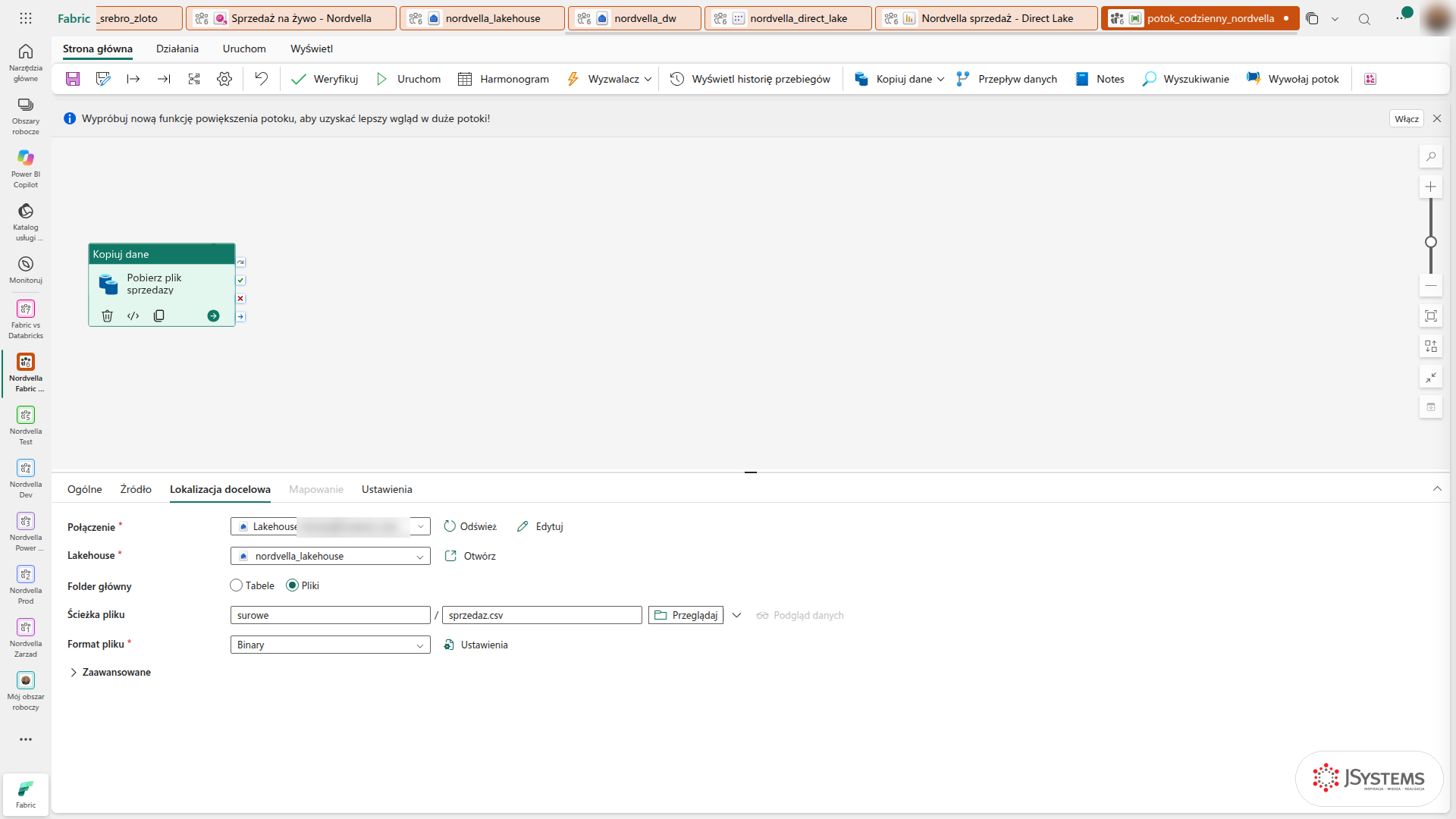The image size is (1456, 819).
Task: Click the global search icon at top right
Action: [x=1364, y=19]
